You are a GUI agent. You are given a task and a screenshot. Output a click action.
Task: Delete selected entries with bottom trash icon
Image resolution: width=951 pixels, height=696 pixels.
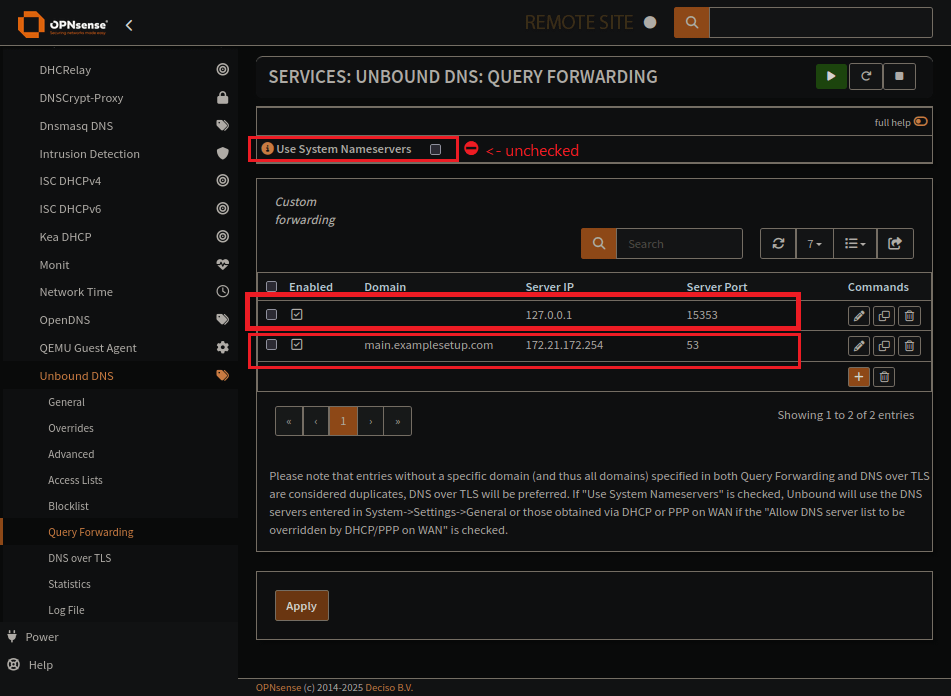coord(884,376)
